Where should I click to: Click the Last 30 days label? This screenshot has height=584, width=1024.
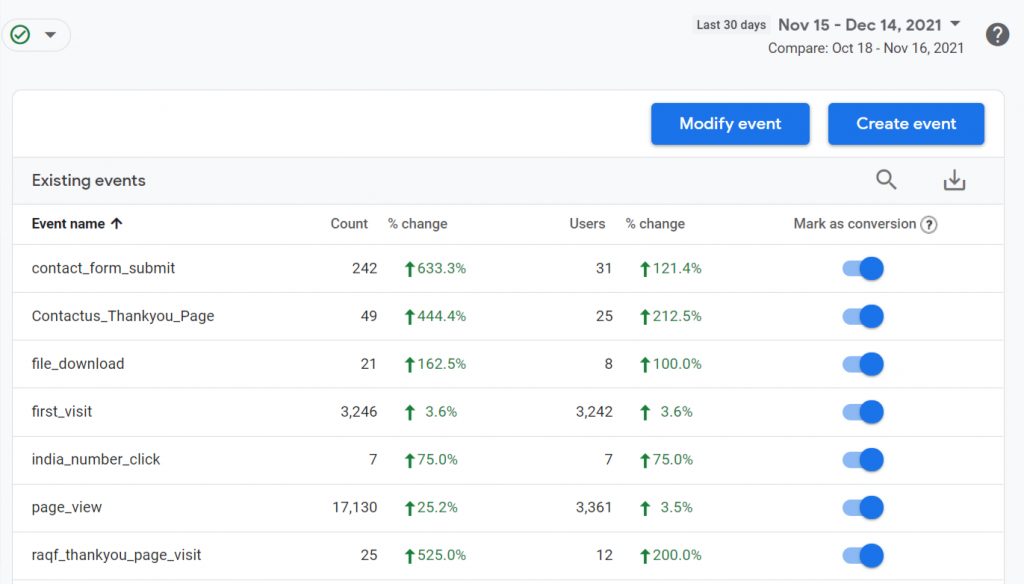click(x=731, y=25)
